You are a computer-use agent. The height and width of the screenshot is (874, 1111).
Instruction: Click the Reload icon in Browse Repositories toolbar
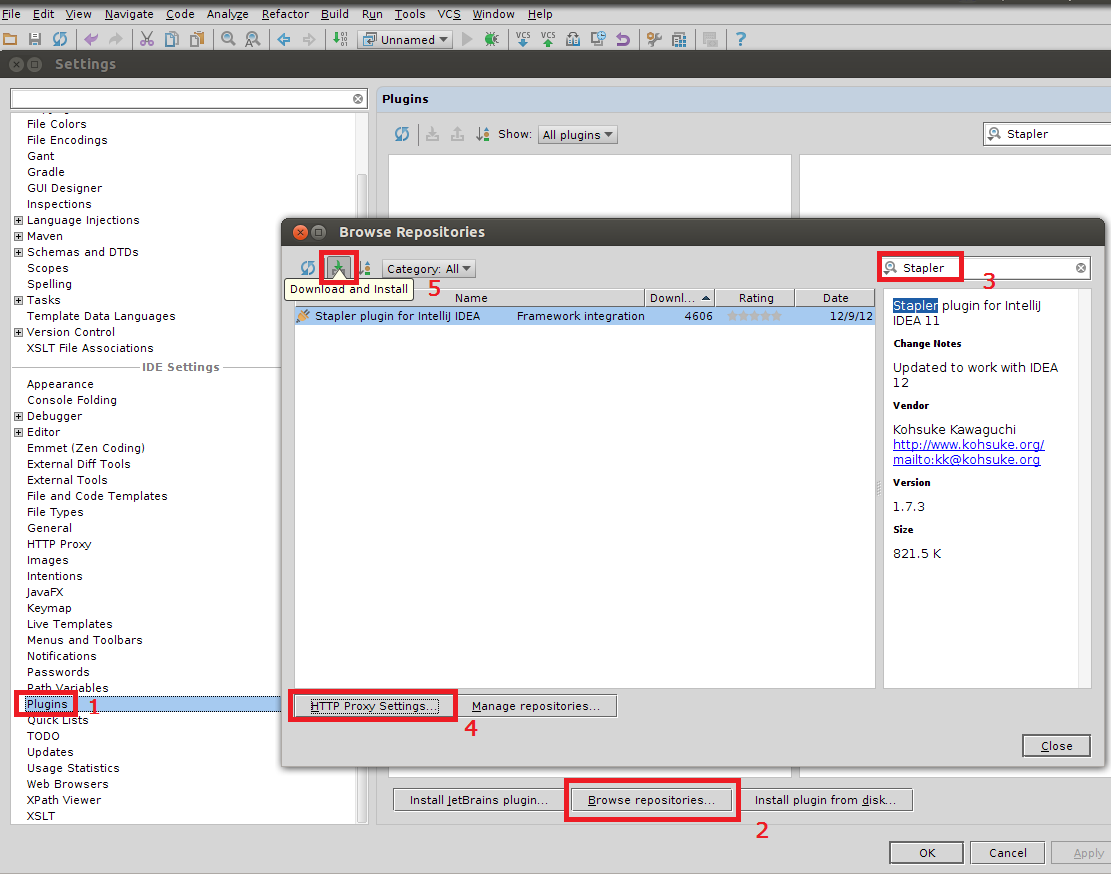point(308,268)
